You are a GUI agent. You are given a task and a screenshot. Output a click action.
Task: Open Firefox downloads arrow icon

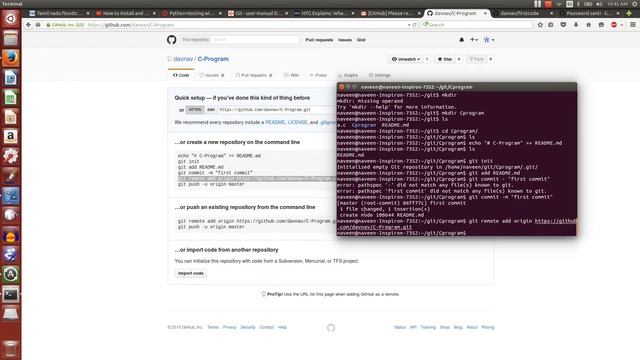click(x=576, y=25)
